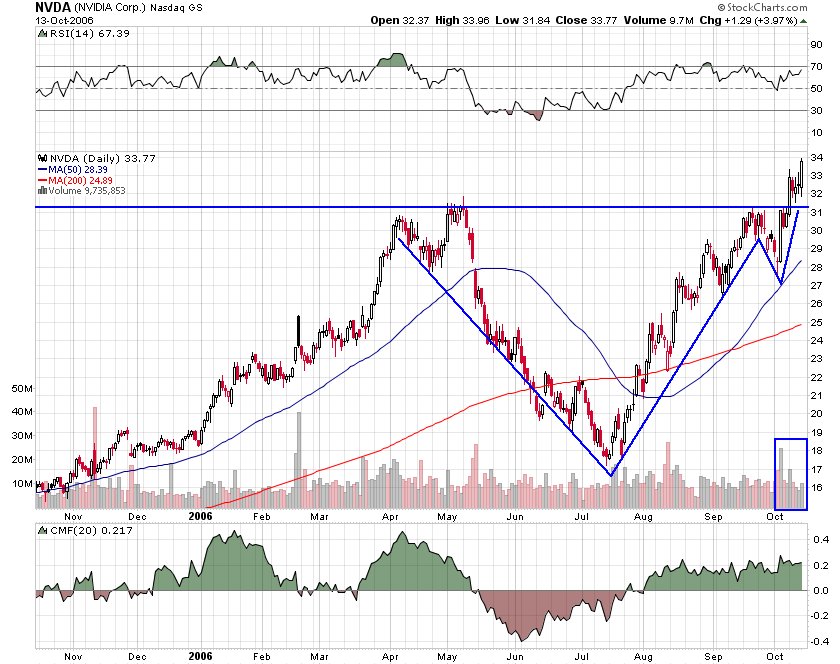
Task: Click the Nasdaq GS exchange label
Action: [x=176, y=8]
